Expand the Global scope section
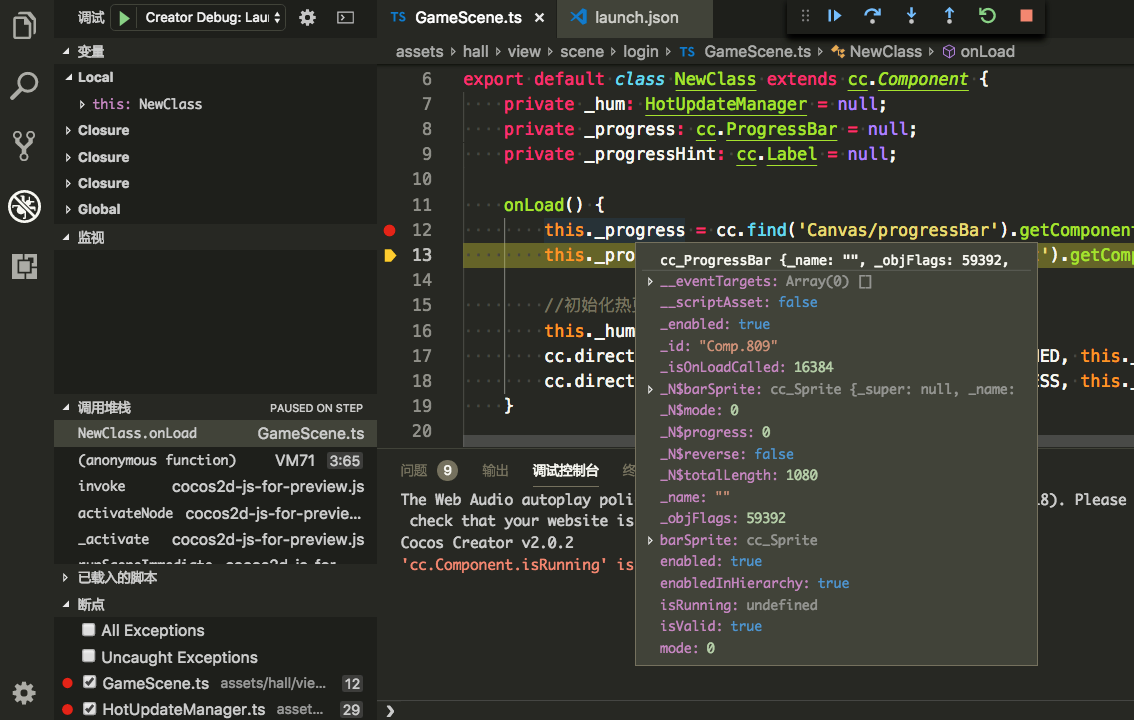Image resolution: width=1134 pixels, height=720 pixels. pyautogui.click(x=68, y=209)
